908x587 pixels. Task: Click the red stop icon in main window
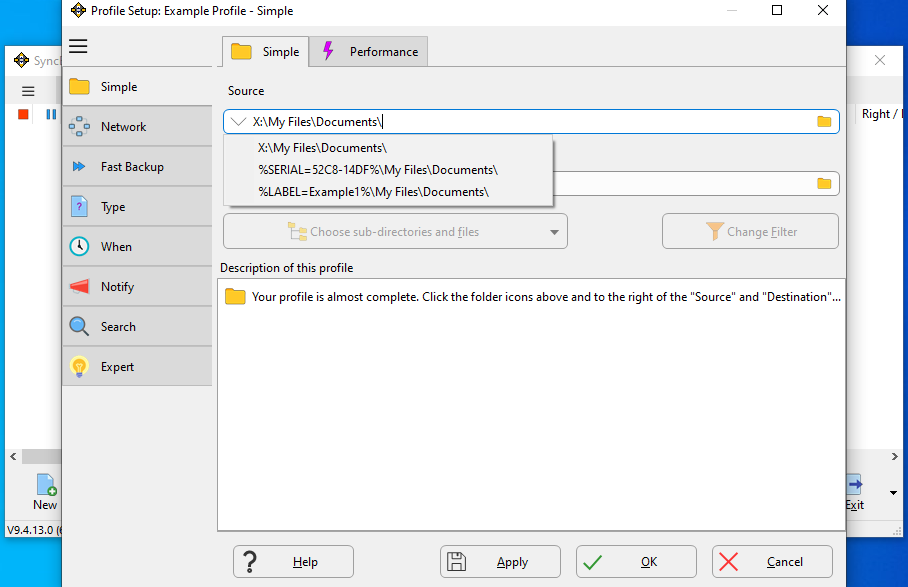23,114
